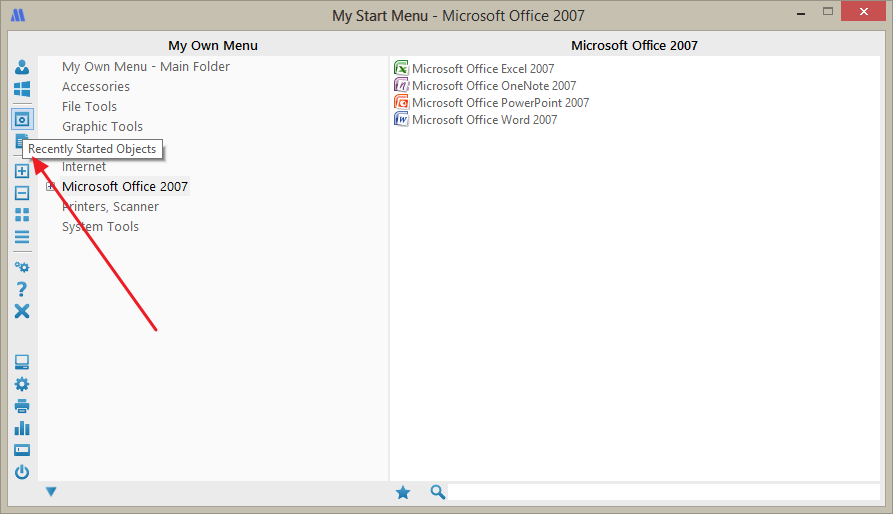Image resolution: width=893 pixels, height=514 pixels.
Task: Launch Microsoft Office PowerPoint 2007
Action: (x=501, y=102)
